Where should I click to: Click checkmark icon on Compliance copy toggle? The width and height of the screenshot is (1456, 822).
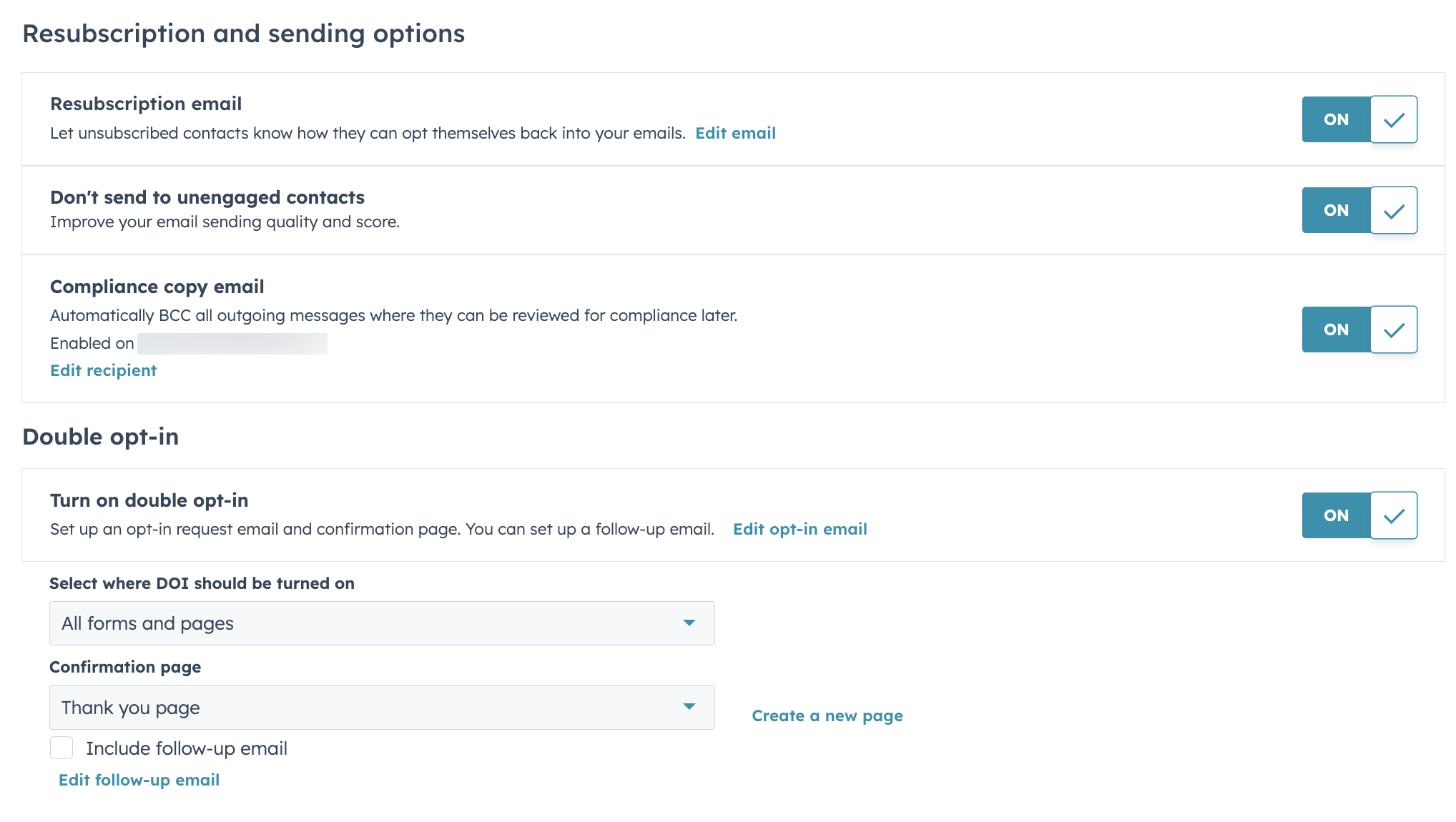point(1393,330)
